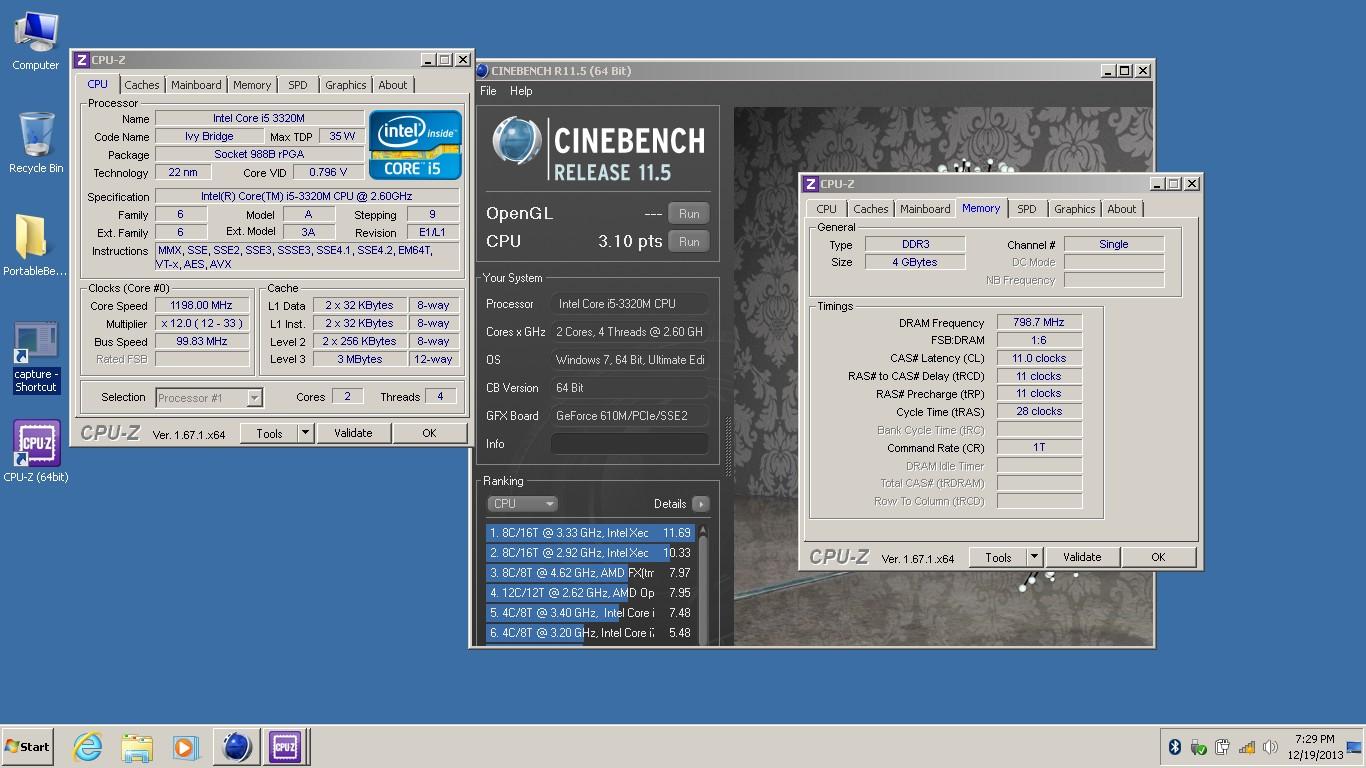This screenshot has width=1366, height=768.
Task: Open Internet Explorer from the taskbar
Action: 88,747
